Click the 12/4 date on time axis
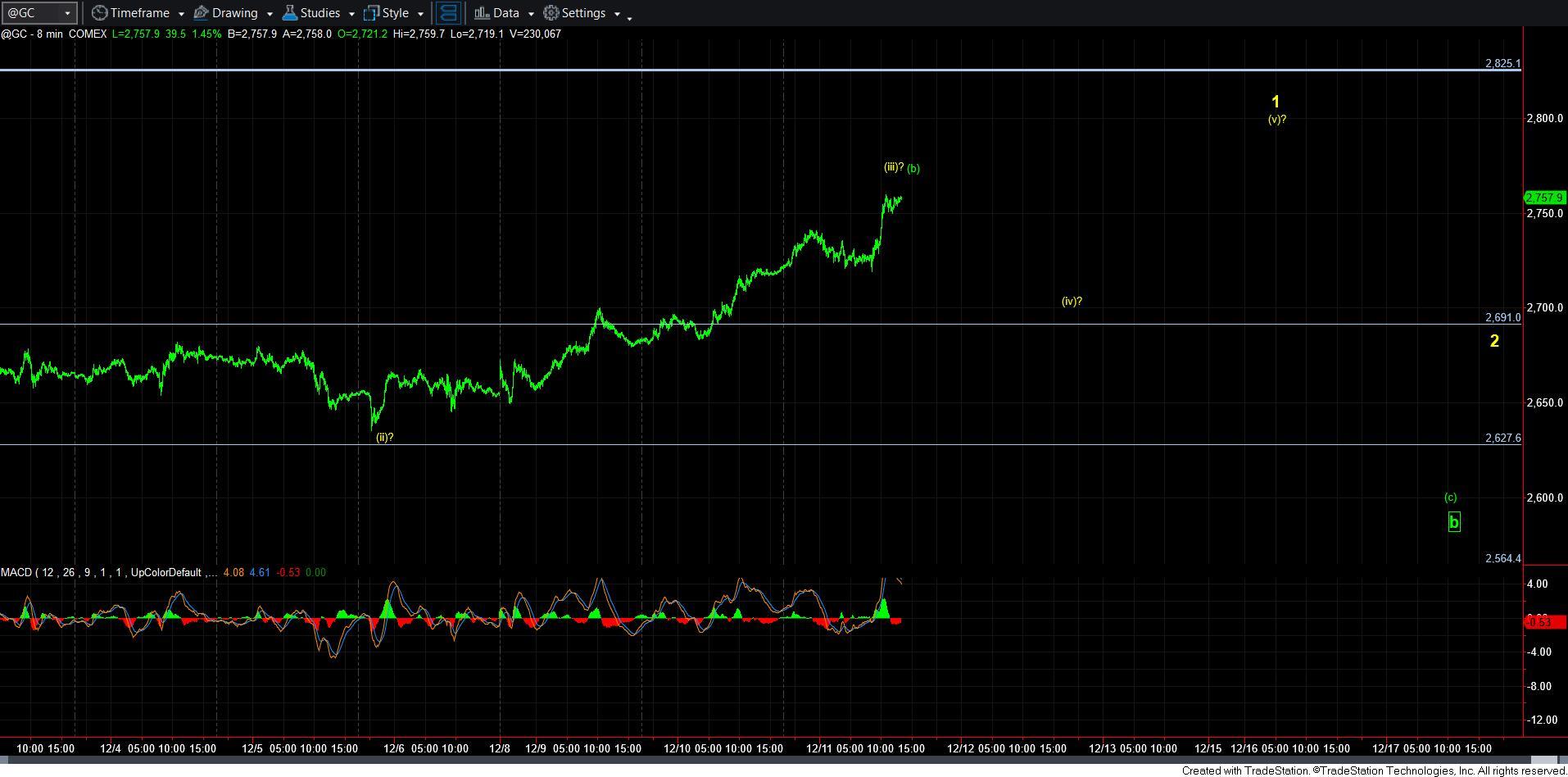 point(111,748)
